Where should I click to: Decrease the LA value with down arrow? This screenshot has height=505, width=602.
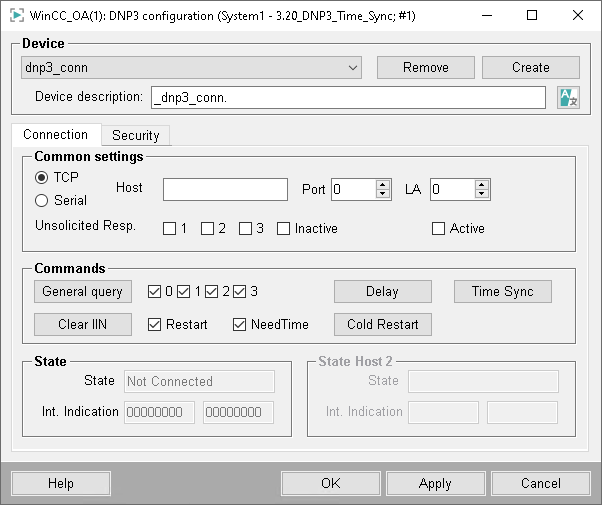pos(482,194)
